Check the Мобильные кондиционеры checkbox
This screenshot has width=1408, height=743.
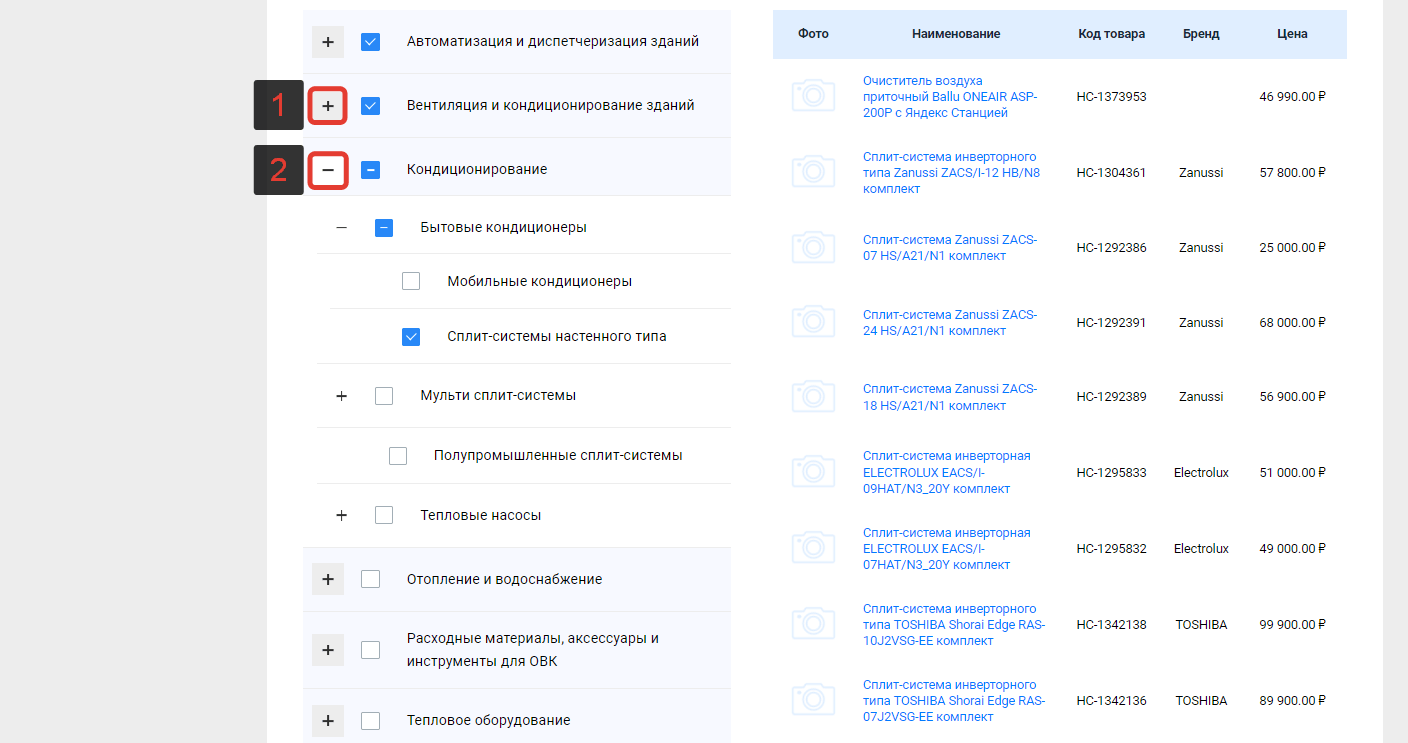(411, 281)
